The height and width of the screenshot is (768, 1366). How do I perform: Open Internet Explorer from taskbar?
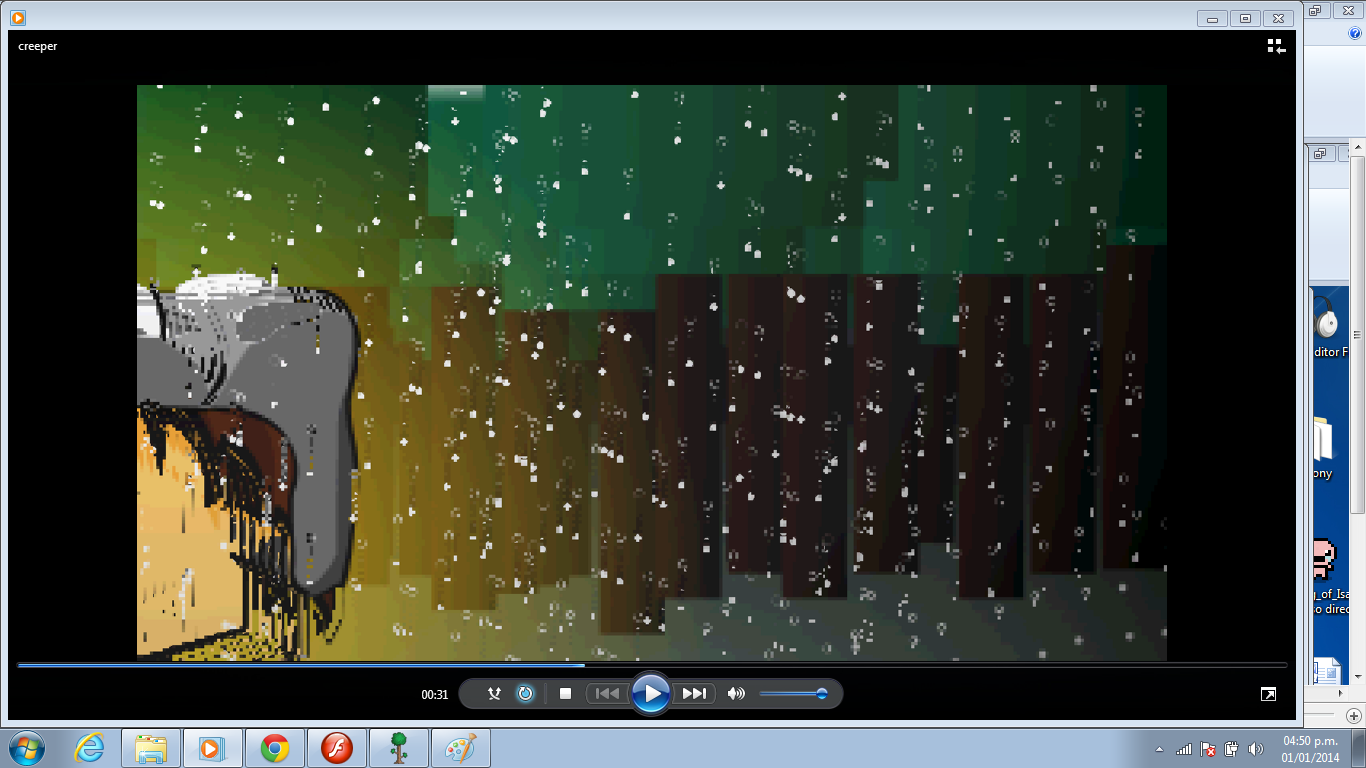coord(89,748)
